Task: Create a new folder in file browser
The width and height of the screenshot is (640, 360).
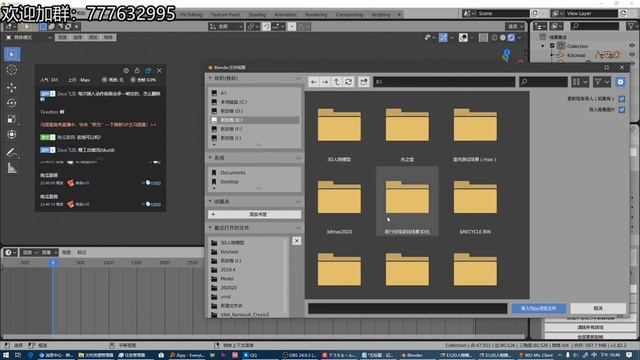Action: click(364, 82)
